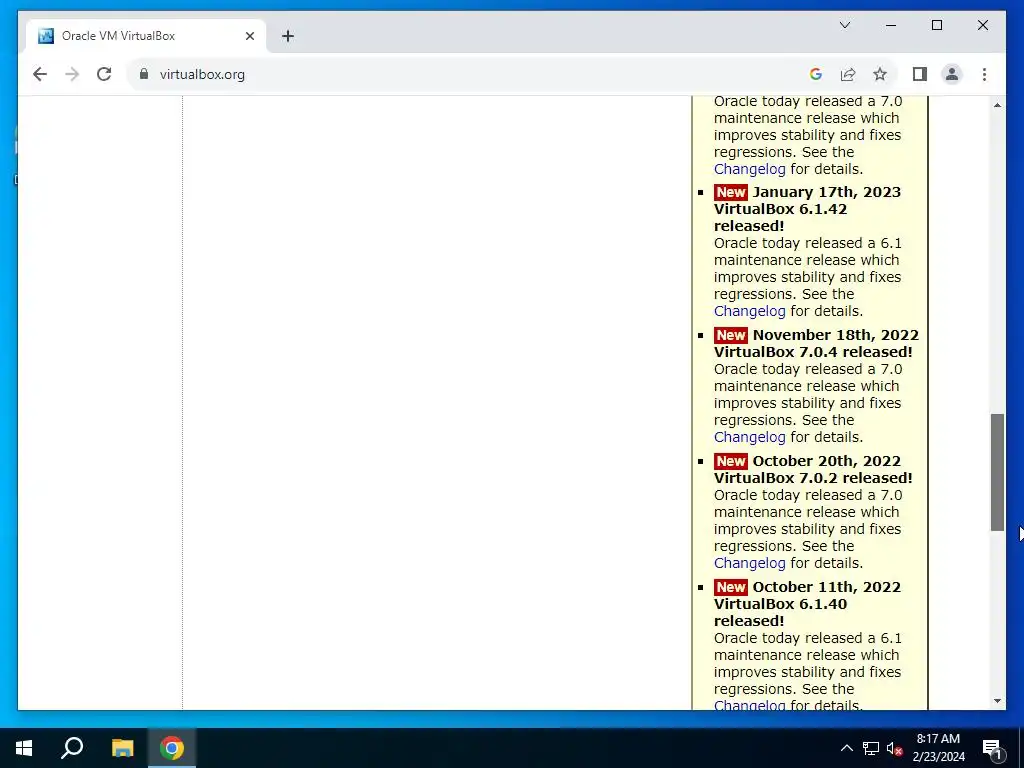Click the October 11th, 2022 news heading

click(826, 587)
